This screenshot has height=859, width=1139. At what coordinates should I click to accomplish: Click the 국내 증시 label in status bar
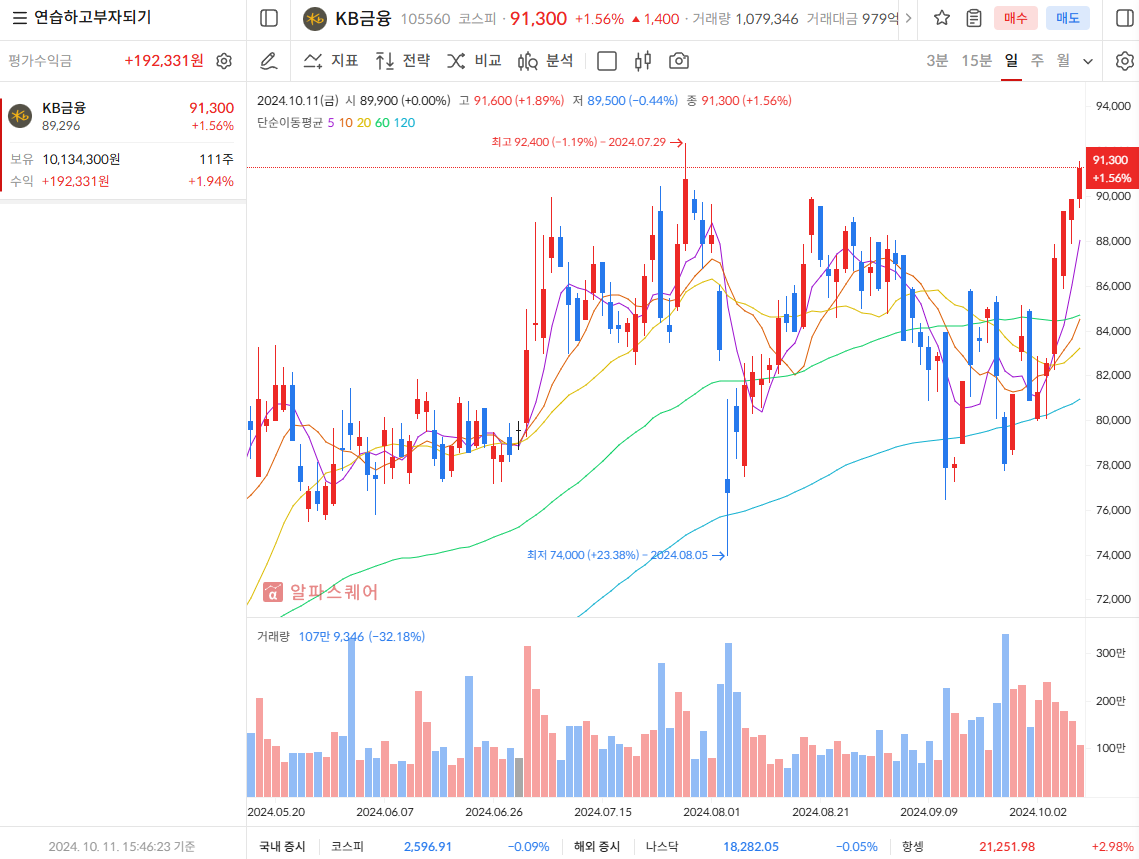[283, 847]
